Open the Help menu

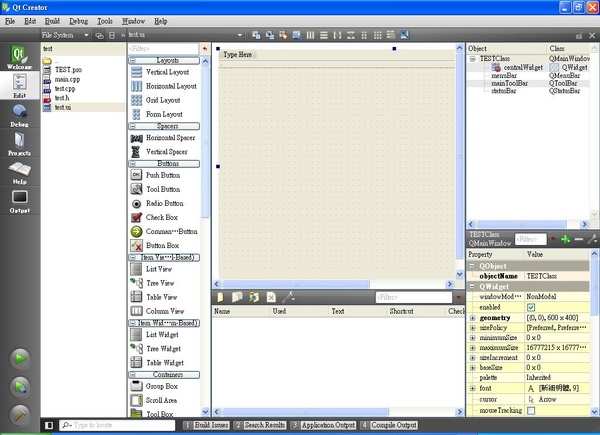[x=161, y=21]
